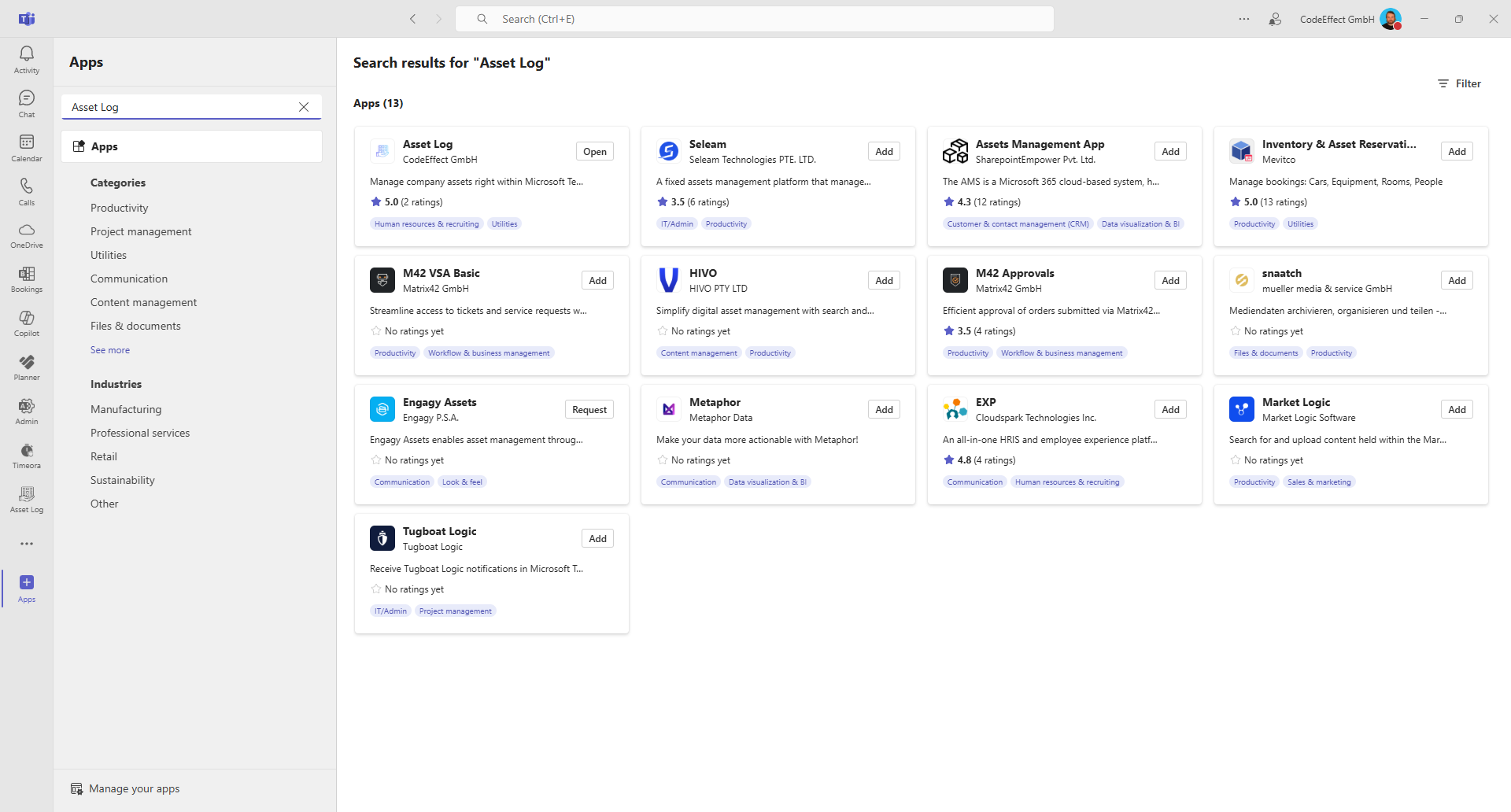1511x812 pixels.
Task: Open Timeora in the sidebar
Action: pyautogui.click(x=27, y=456)
